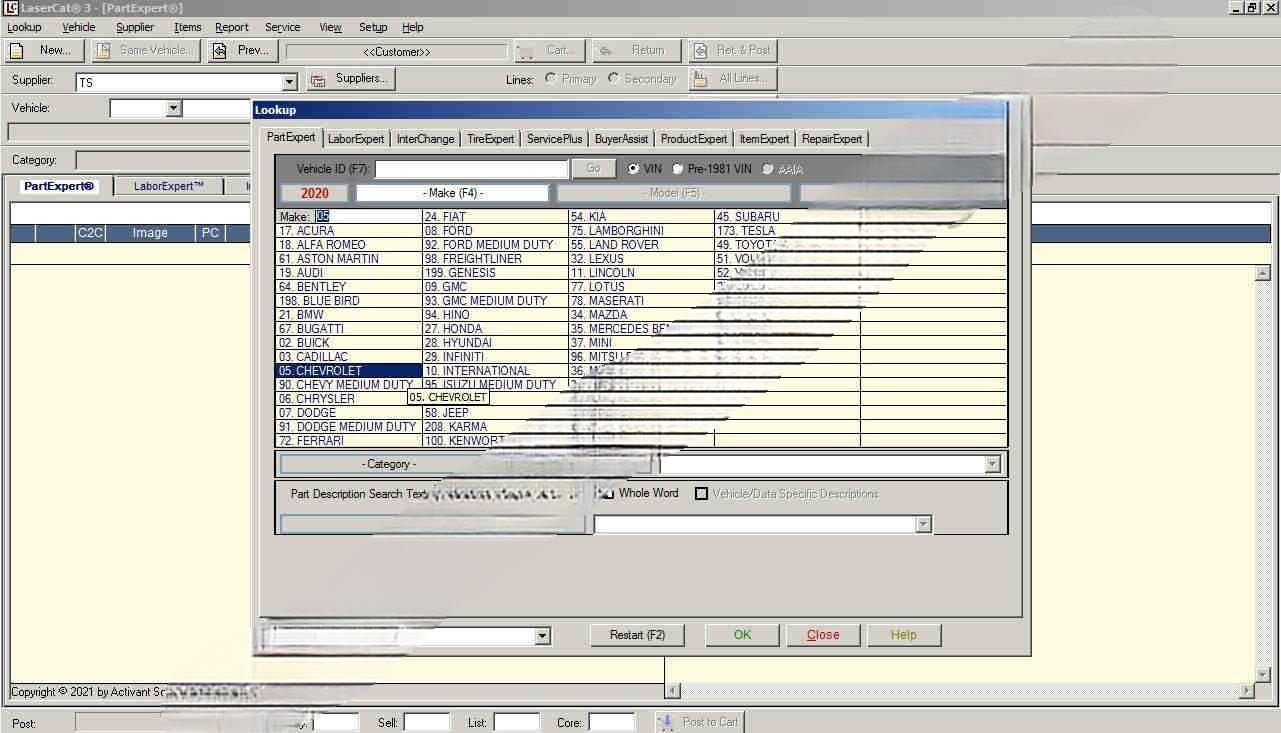Switch to InterChange tab
1281x733 pixels.
pyautogui.click(x=425, y=139)
